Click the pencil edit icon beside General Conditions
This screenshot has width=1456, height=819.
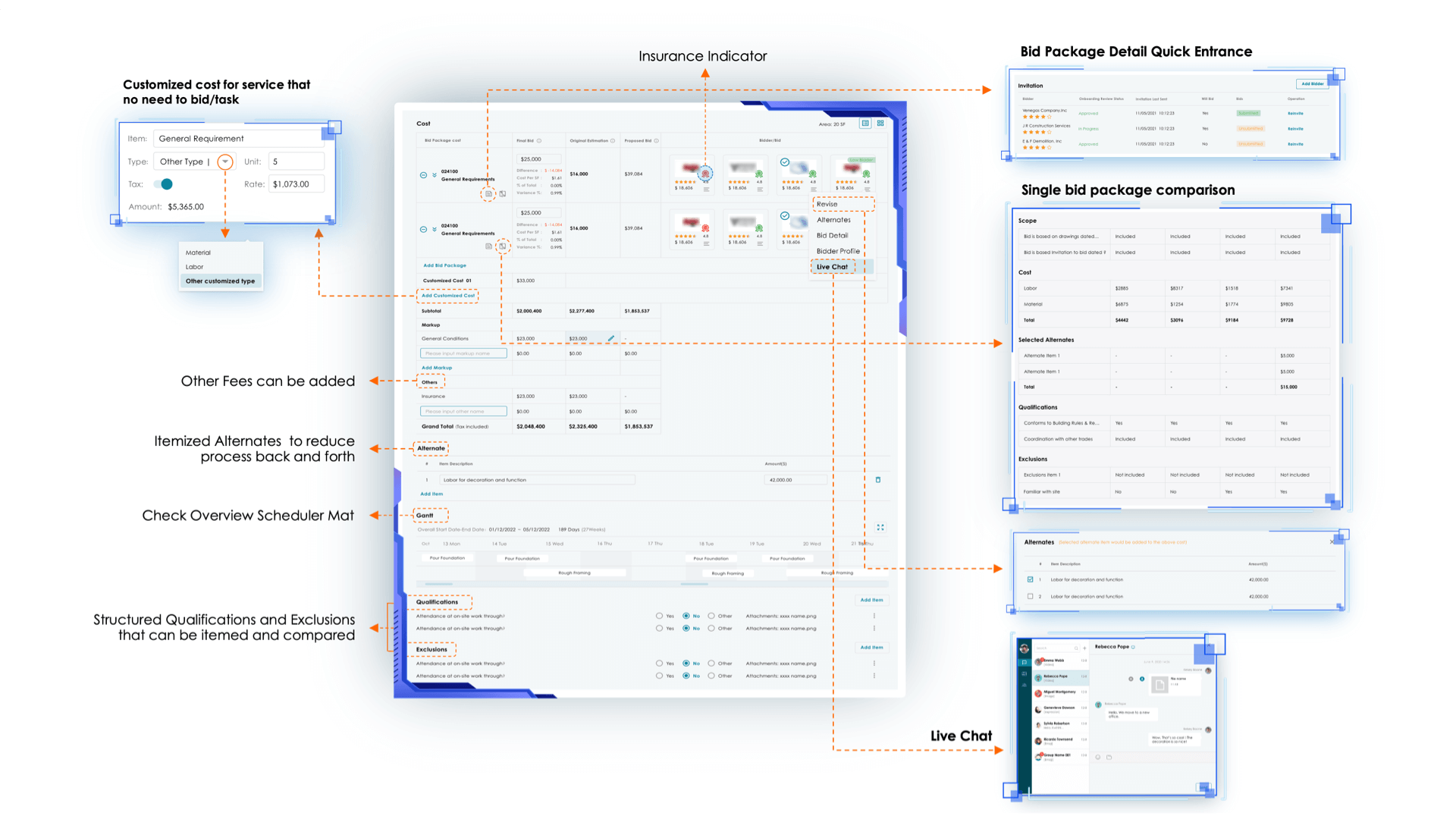click(x=611, y=338)
